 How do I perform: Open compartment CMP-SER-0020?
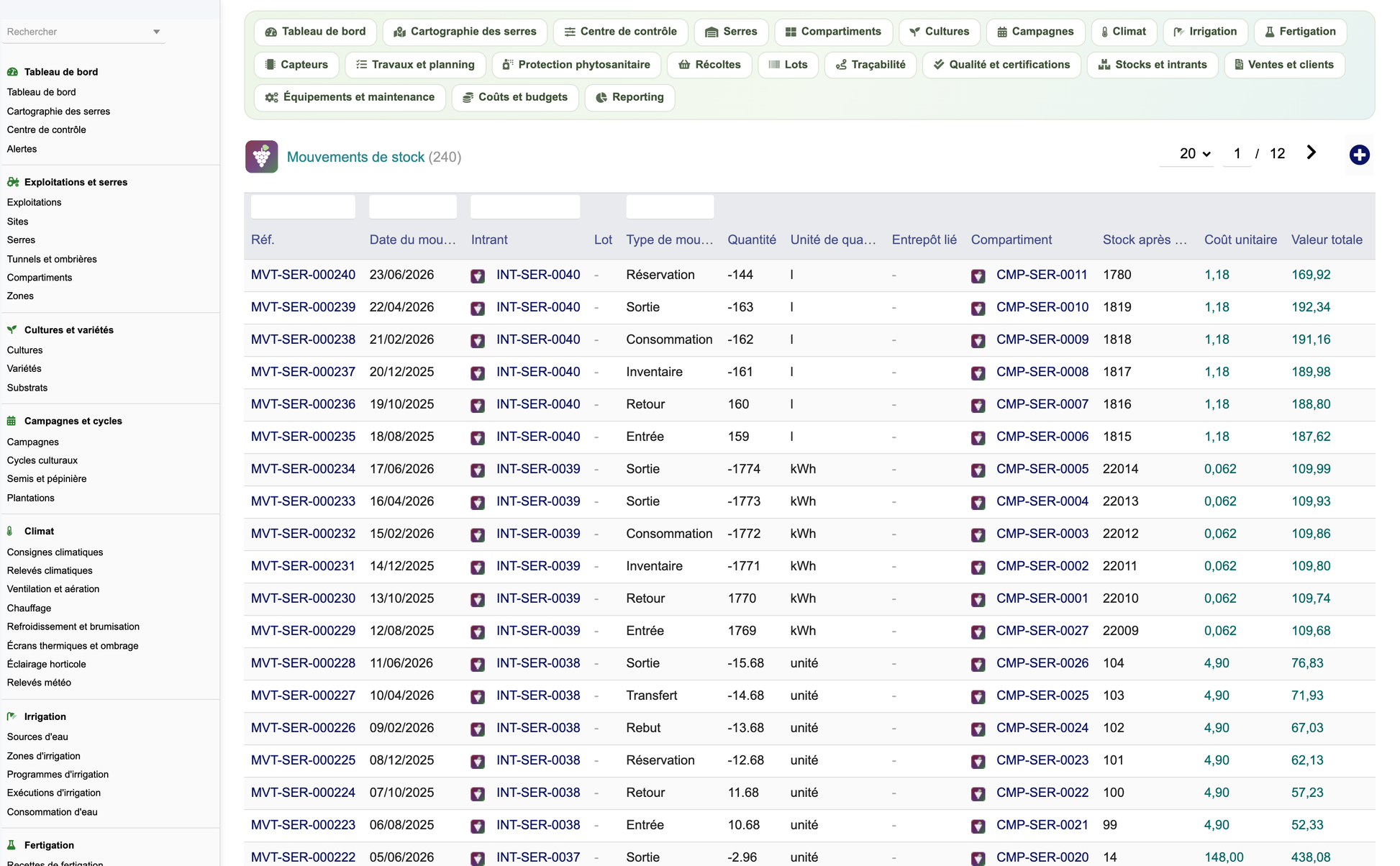1042,857
